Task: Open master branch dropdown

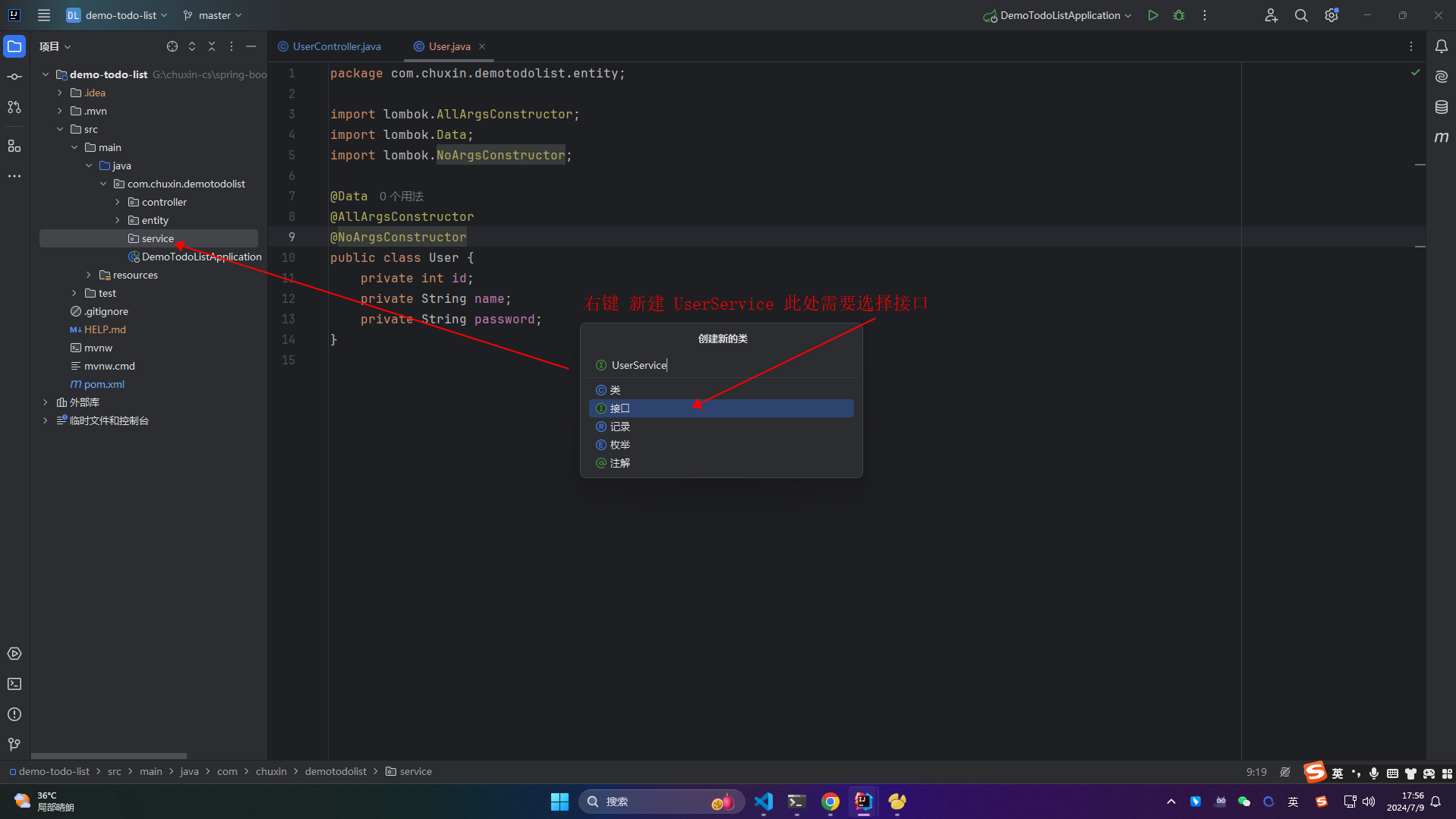Action: coord(213,15)
